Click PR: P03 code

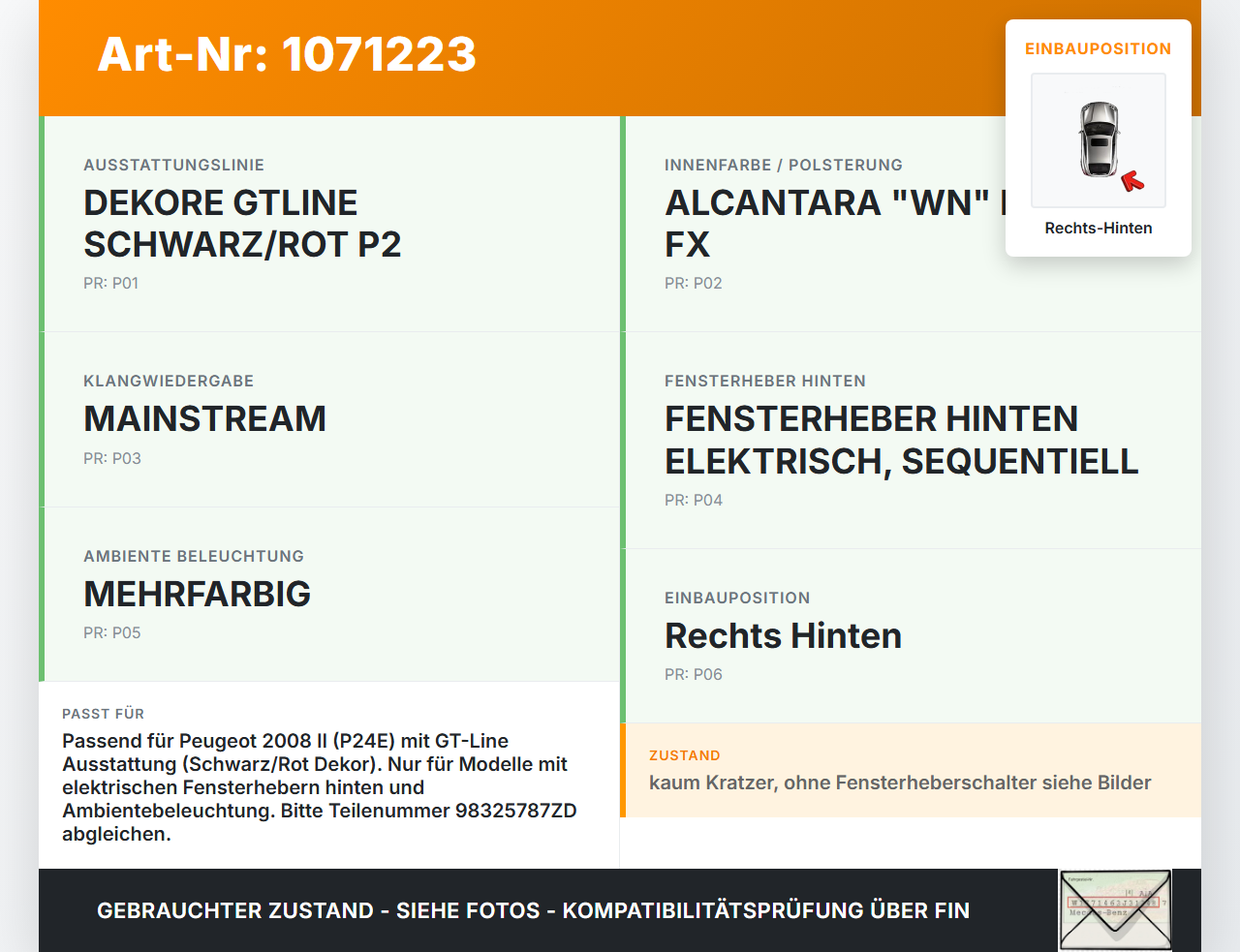[x=112, y=458]
